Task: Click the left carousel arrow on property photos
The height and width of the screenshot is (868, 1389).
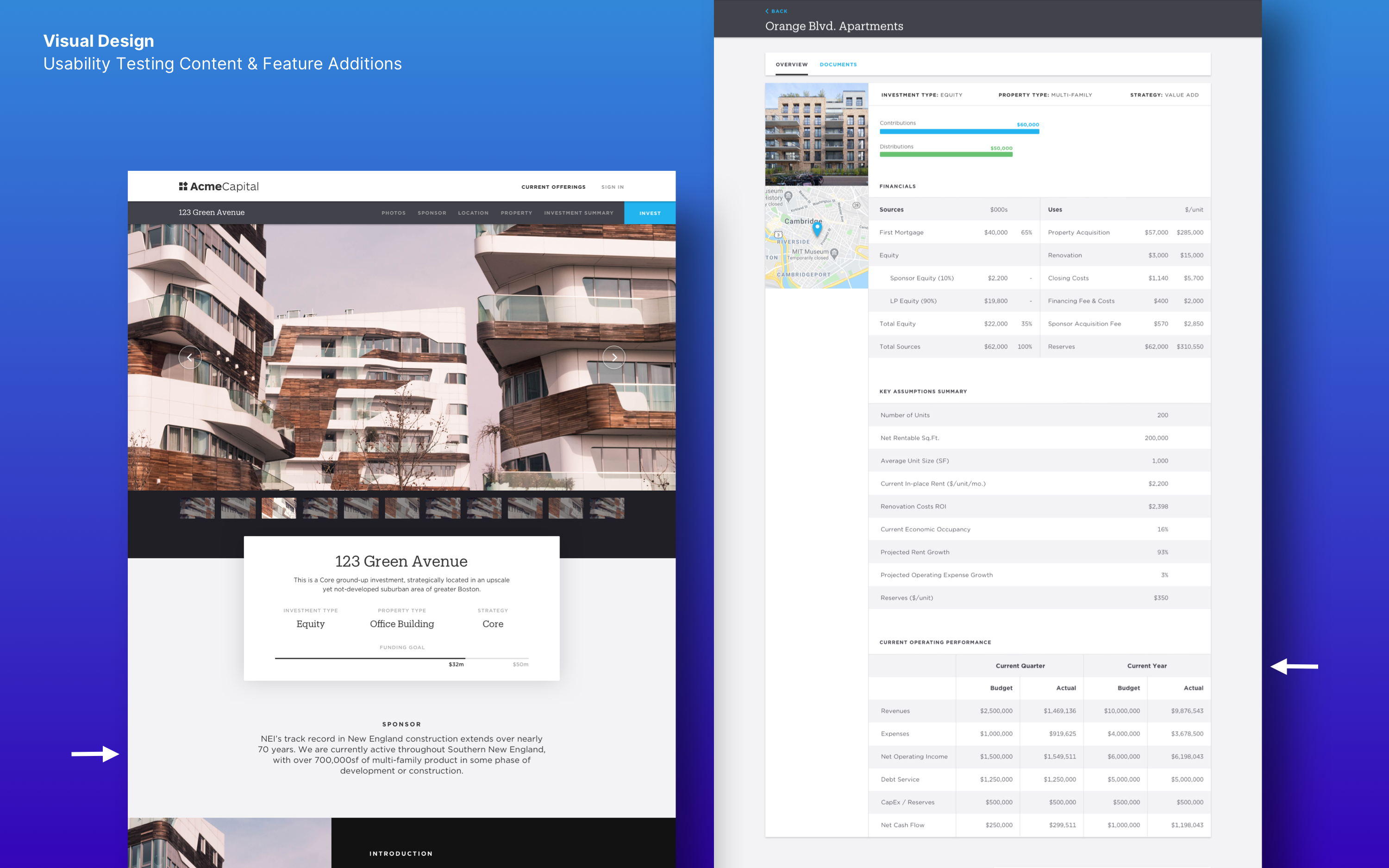Action: tap(189, 357)
